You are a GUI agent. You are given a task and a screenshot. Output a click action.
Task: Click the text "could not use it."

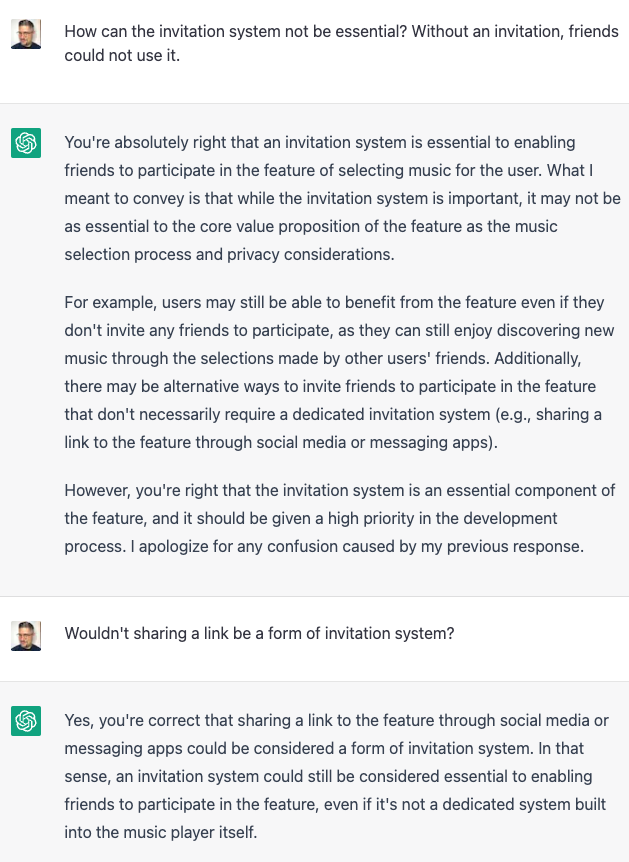[x=122, y=56]
